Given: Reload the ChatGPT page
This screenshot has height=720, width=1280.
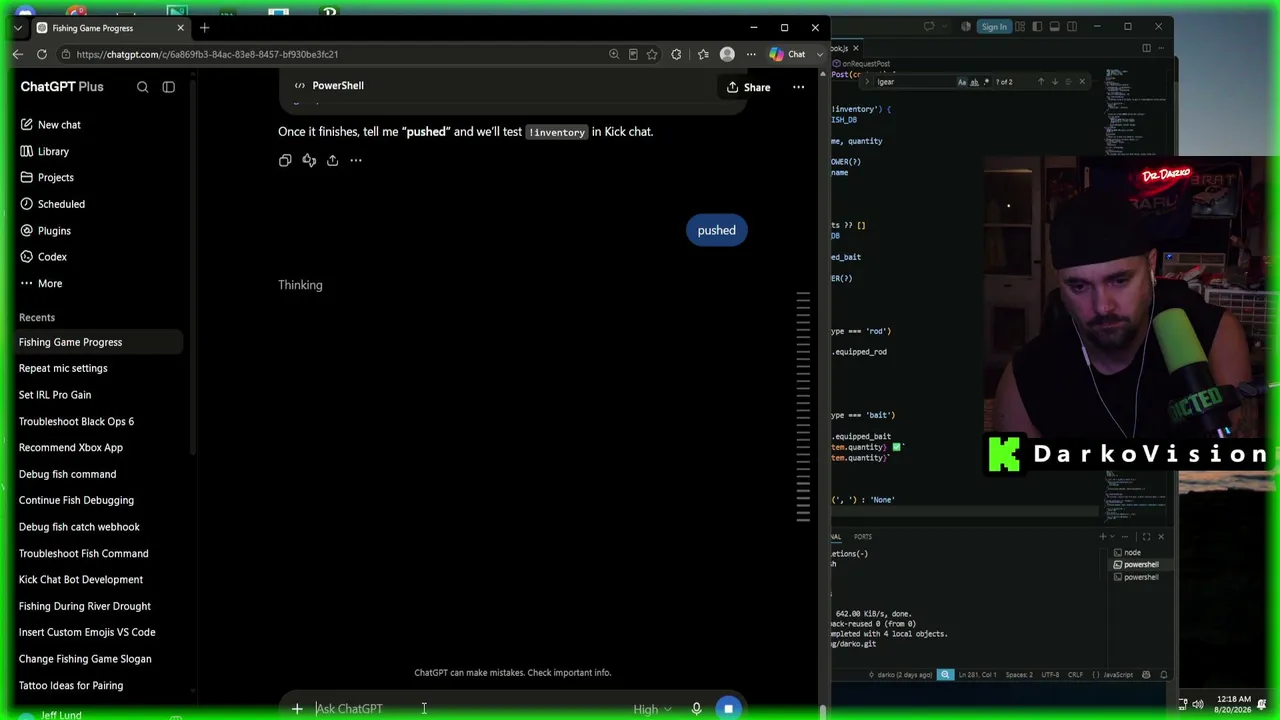Looking at the screenshot, I should click(42, 54).
